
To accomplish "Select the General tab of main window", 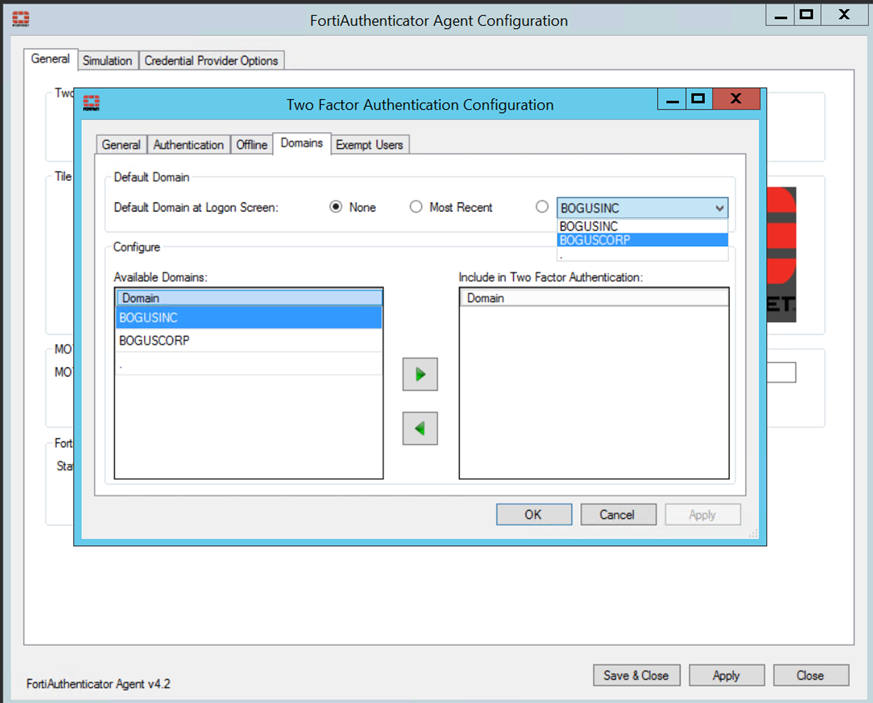I will point(51,58).
